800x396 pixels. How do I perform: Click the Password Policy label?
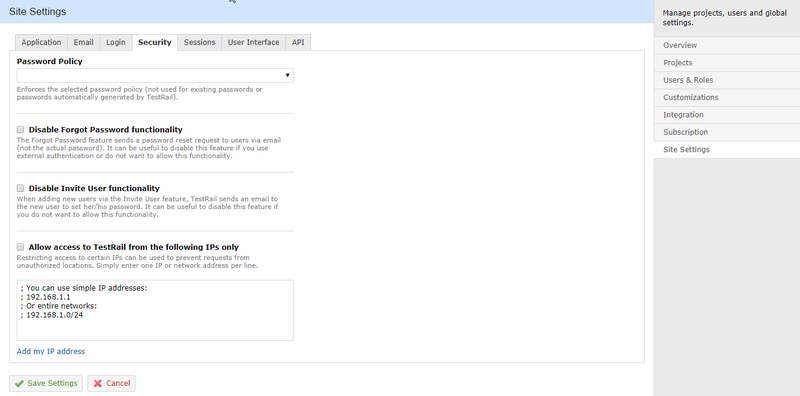[x=49, y=61]
